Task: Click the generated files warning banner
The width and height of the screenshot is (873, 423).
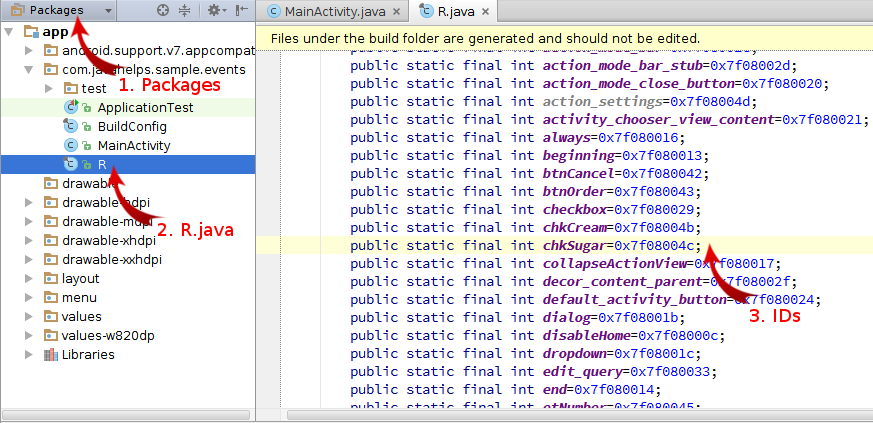Action: 565,38
